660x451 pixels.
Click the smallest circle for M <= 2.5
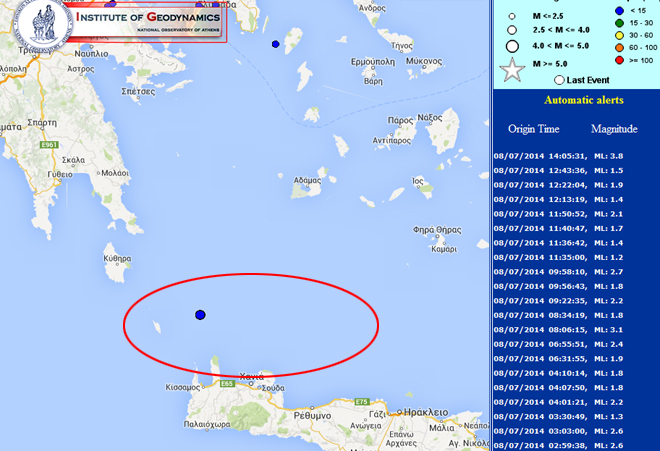(x=512, y=17)
